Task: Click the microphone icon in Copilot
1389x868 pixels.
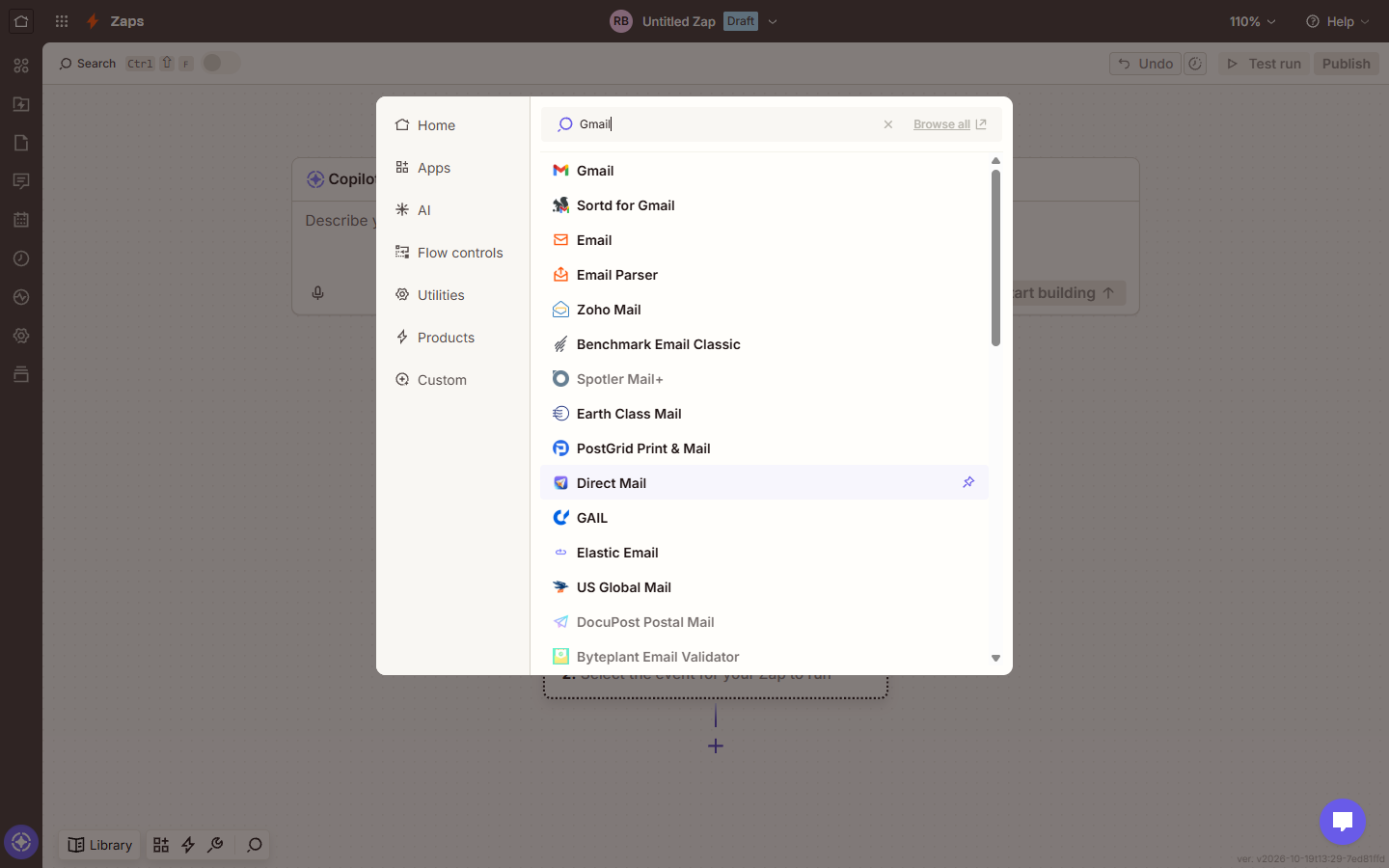Action: (317, 293)
